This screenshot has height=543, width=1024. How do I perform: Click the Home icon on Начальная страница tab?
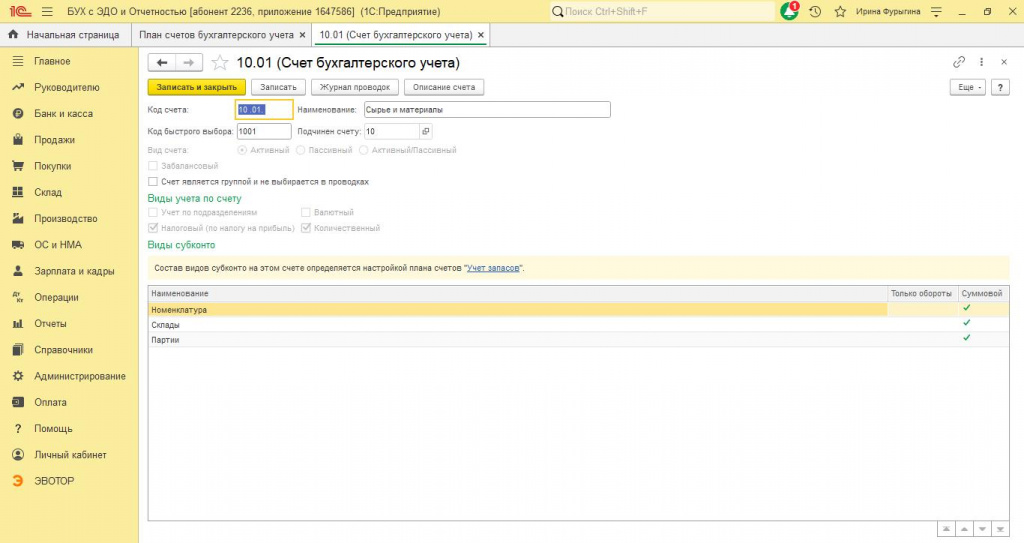[13, 34]
